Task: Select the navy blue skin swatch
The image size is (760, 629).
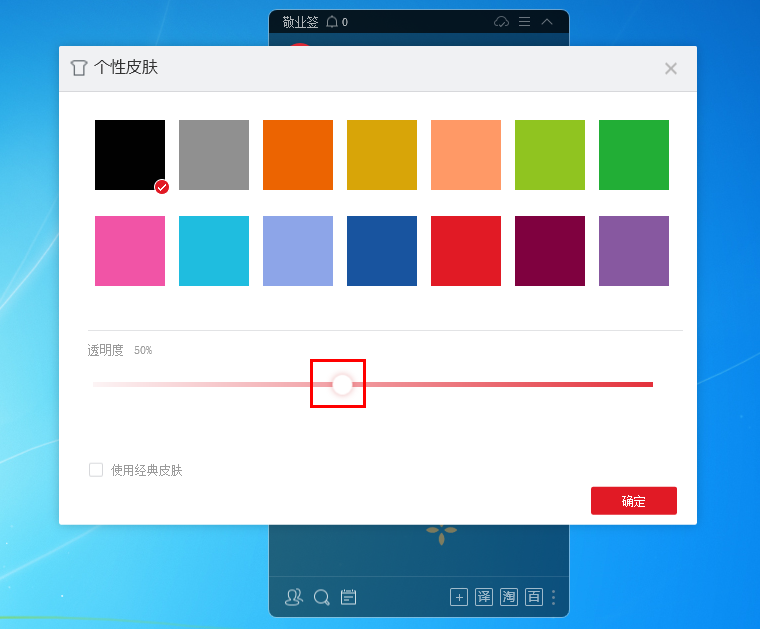Action: [382, 251]
